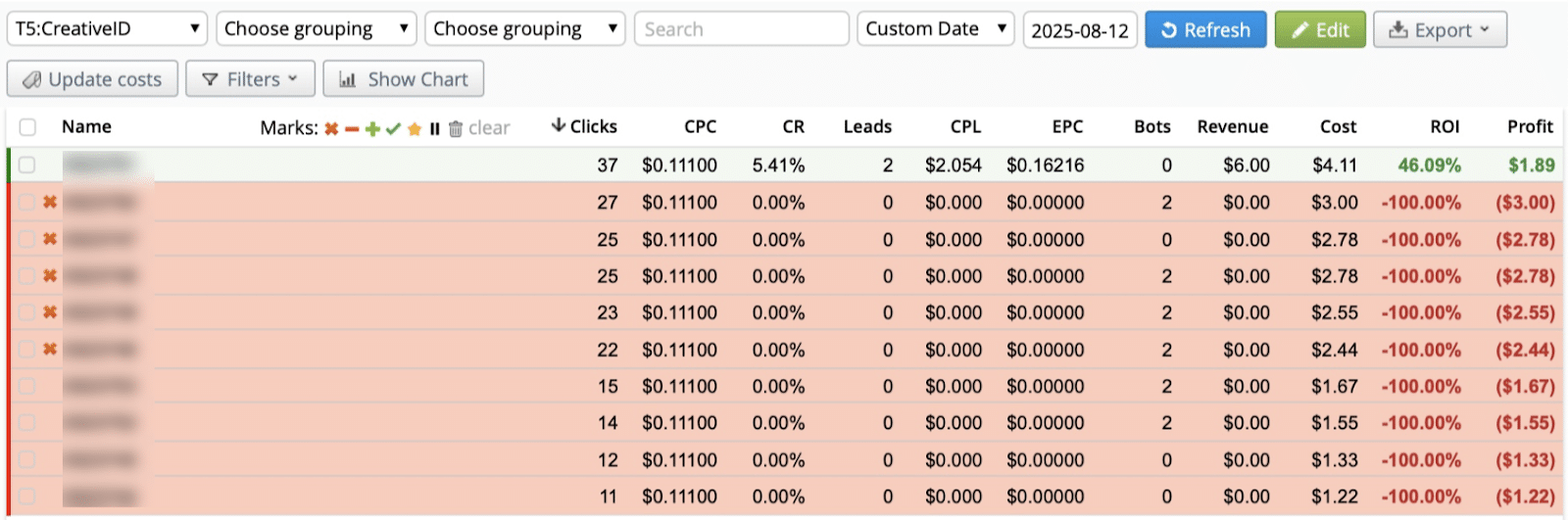Viewport: 1568px width, 520px height.
Task: Sort the table by ROI column header
Action: (x=1444, y=126)
